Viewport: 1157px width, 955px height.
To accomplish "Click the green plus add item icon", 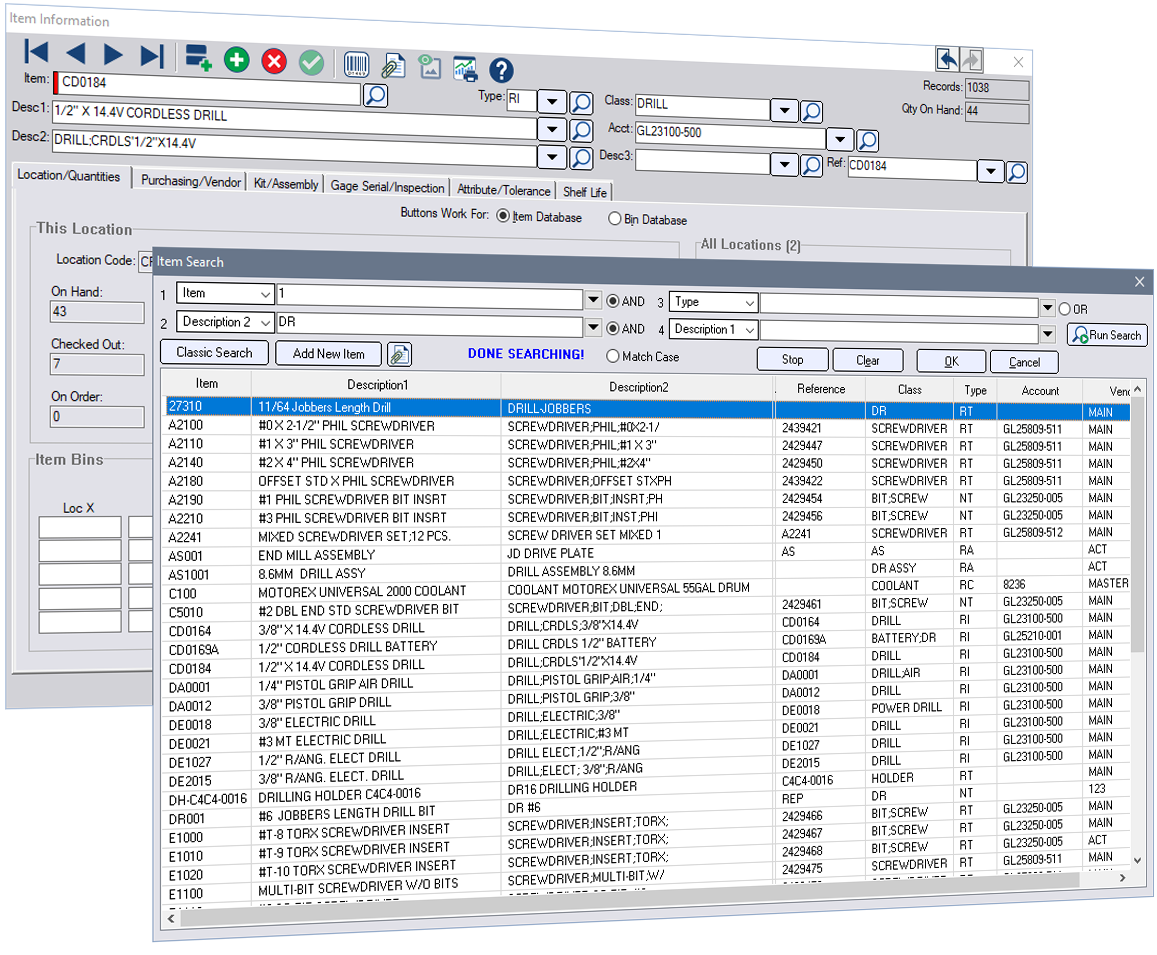I will (237, 60).
